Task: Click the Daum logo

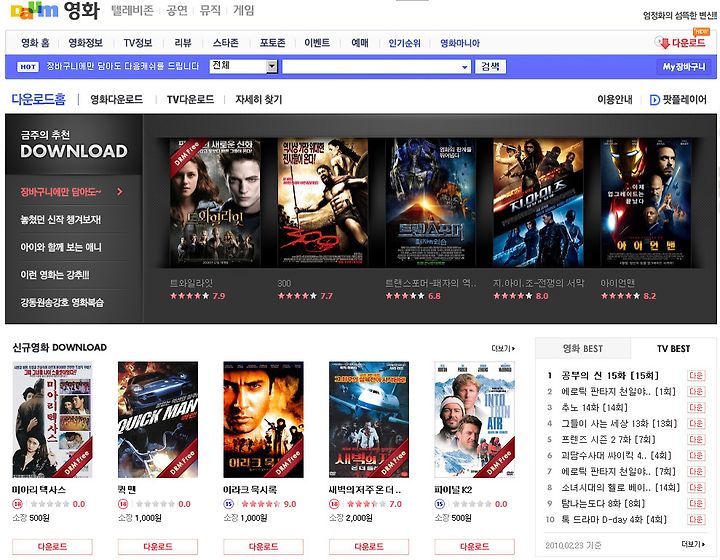Action: (34, 11)
